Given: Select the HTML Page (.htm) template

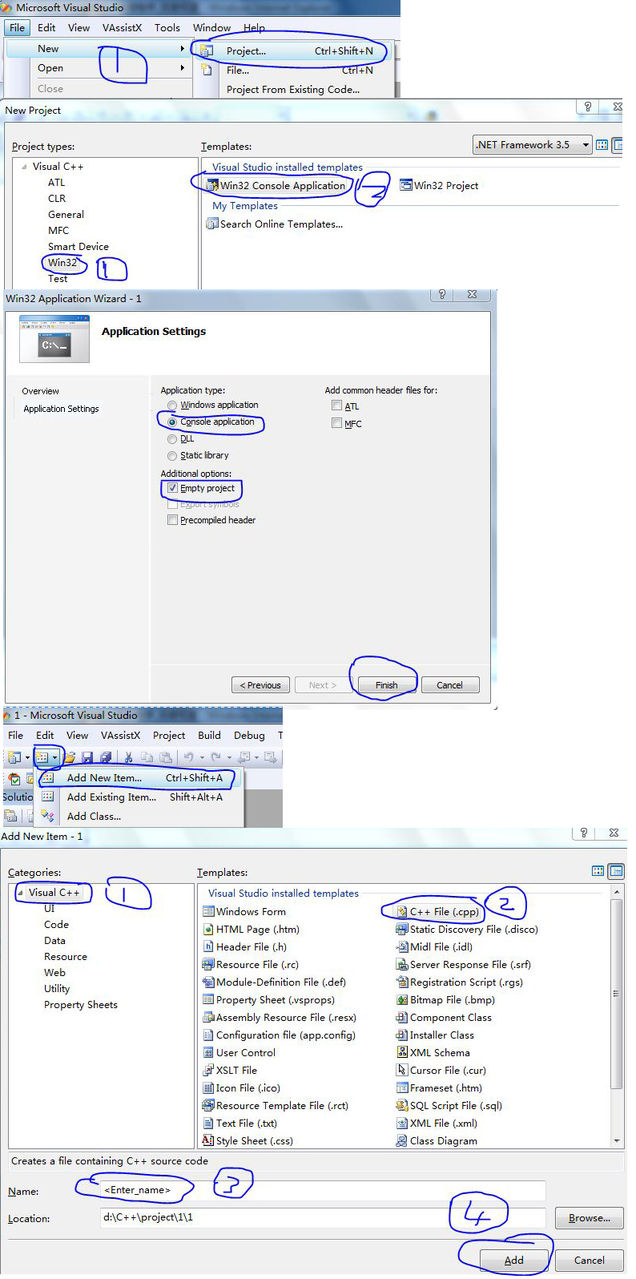Looking at the screenshot, I should 251,929.
